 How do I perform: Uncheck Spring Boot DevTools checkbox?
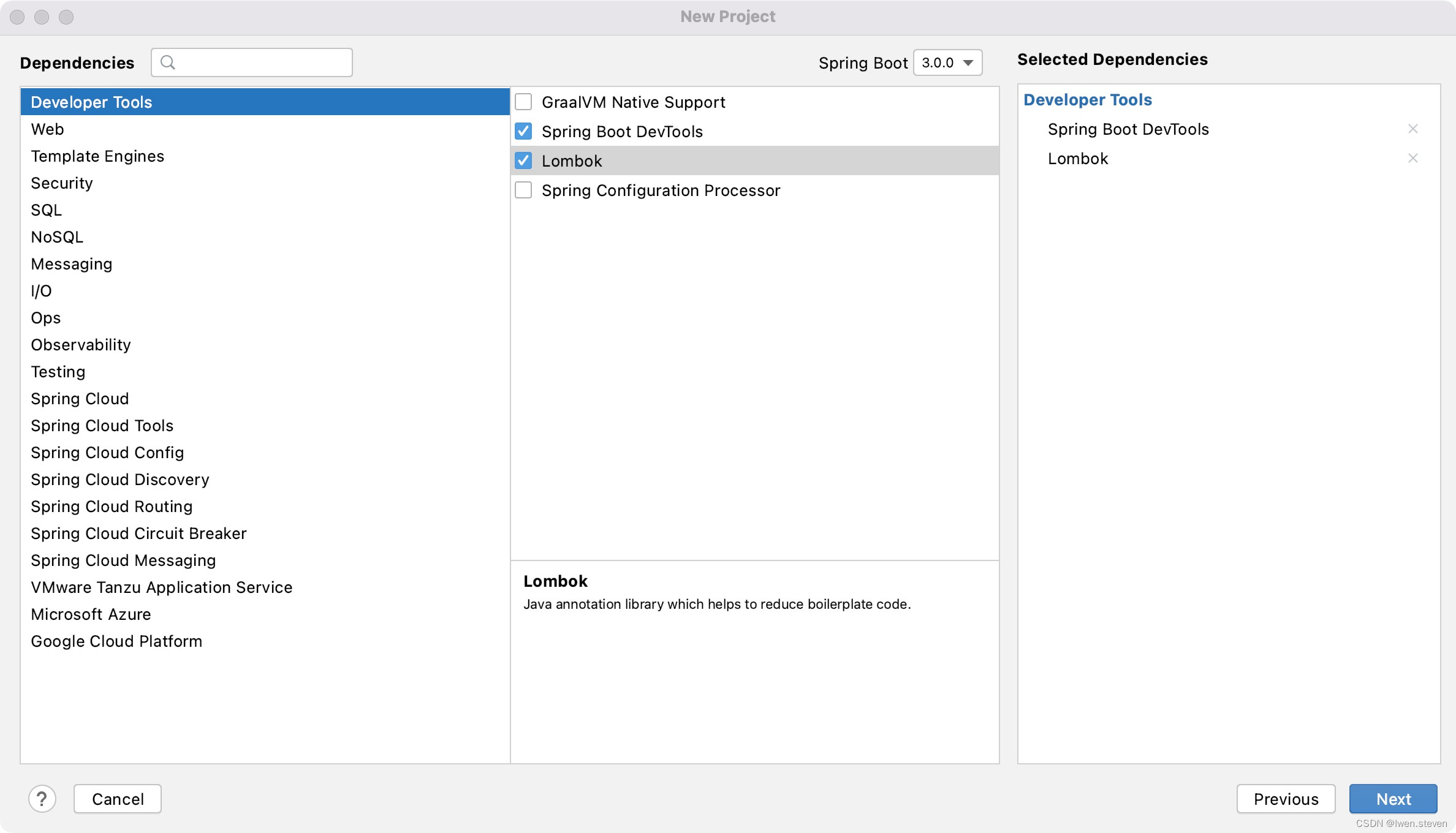tap(523, 131)
